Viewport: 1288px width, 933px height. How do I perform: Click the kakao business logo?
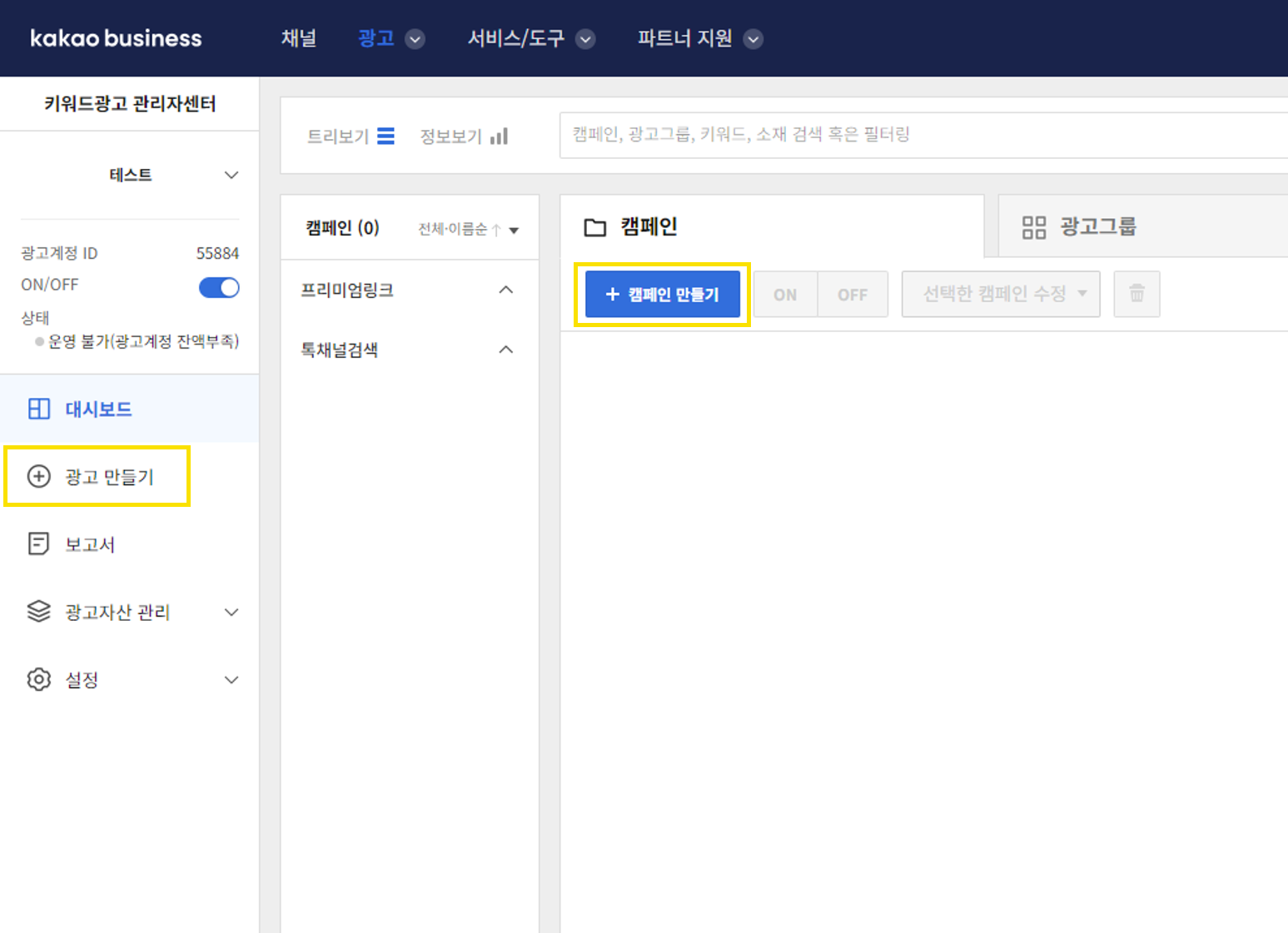pos(116,38)
